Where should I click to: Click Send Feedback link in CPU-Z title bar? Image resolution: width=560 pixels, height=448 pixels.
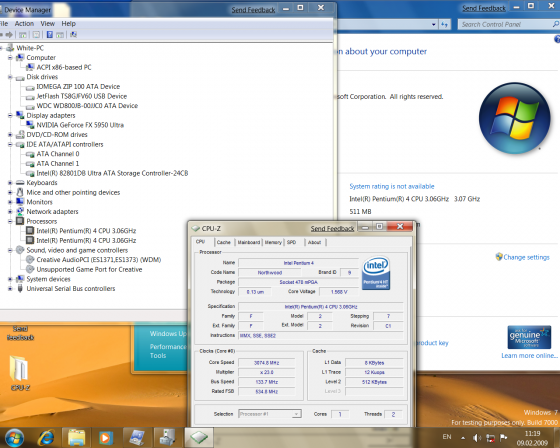click(332, 229)
